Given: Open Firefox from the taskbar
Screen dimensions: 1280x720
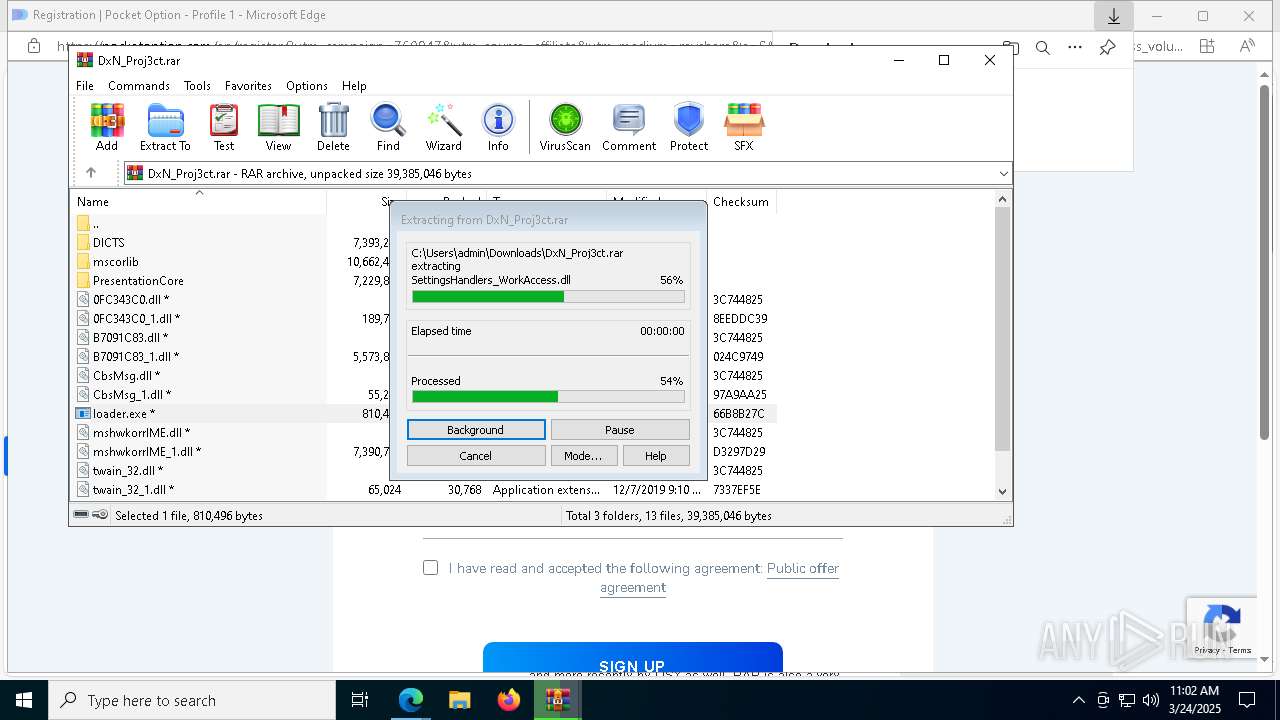Looking at the screenshot, I should tap(508, 700).
